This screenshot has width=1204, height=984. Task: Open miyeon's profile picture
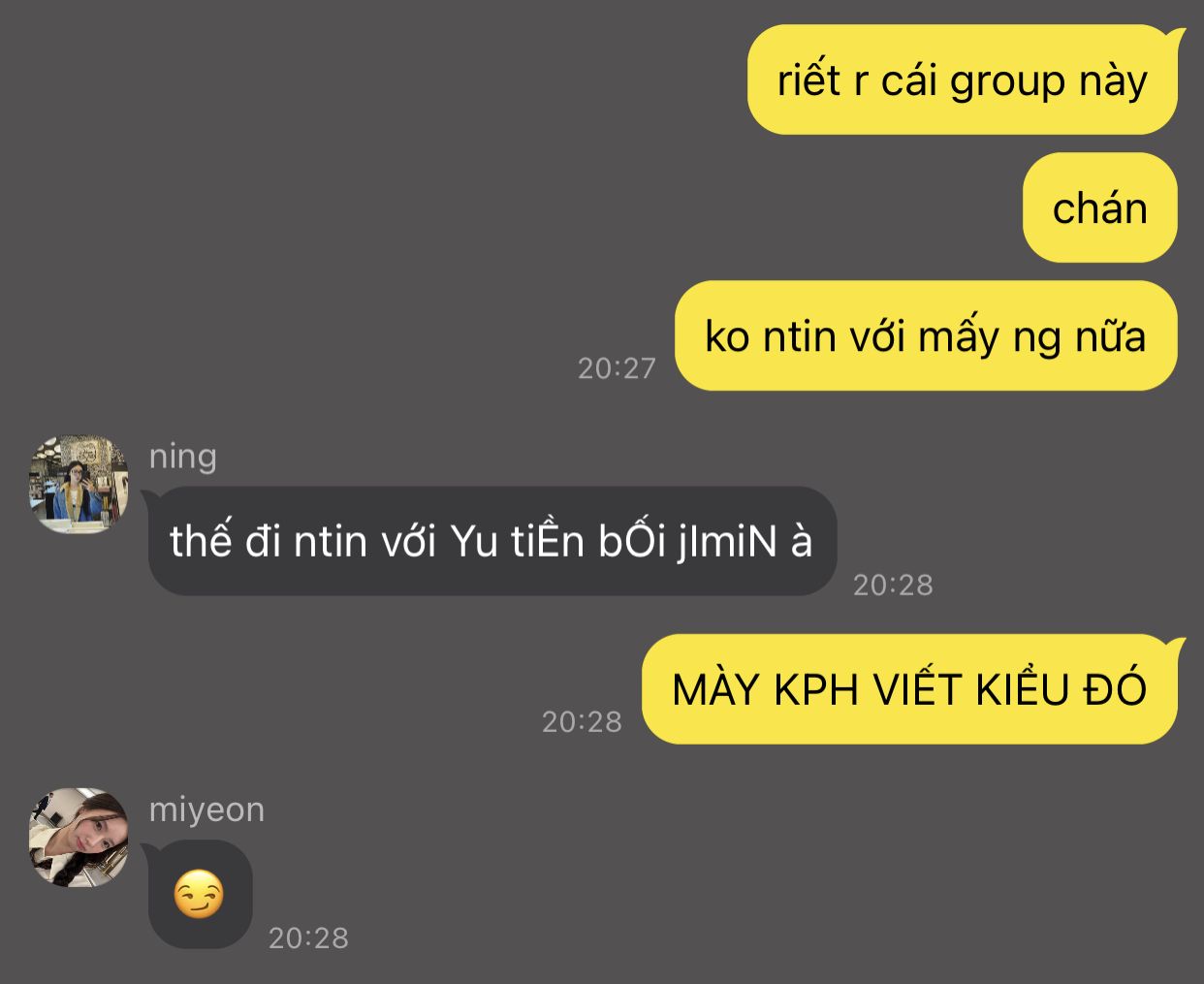coord(79,838)
